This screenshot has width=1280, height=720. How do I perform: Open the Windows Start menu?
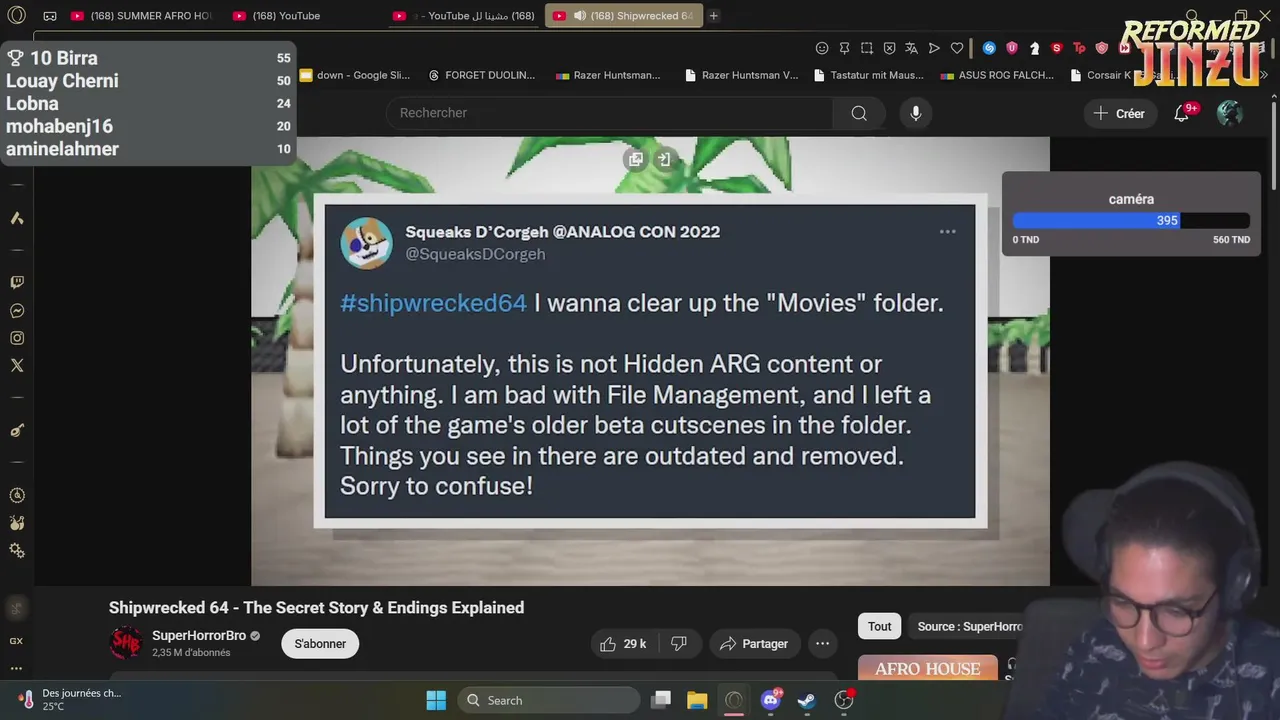[x=436, y=700]
